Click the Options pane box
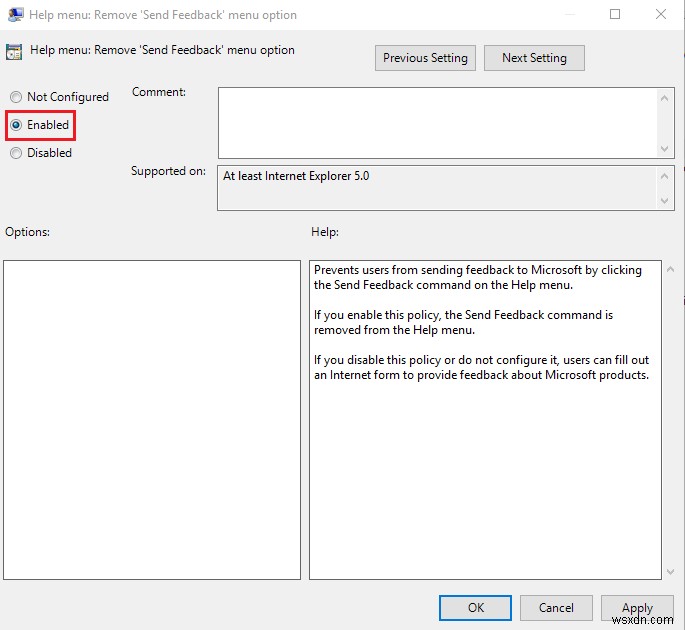 pyautogui.click(x=152, y=420)
